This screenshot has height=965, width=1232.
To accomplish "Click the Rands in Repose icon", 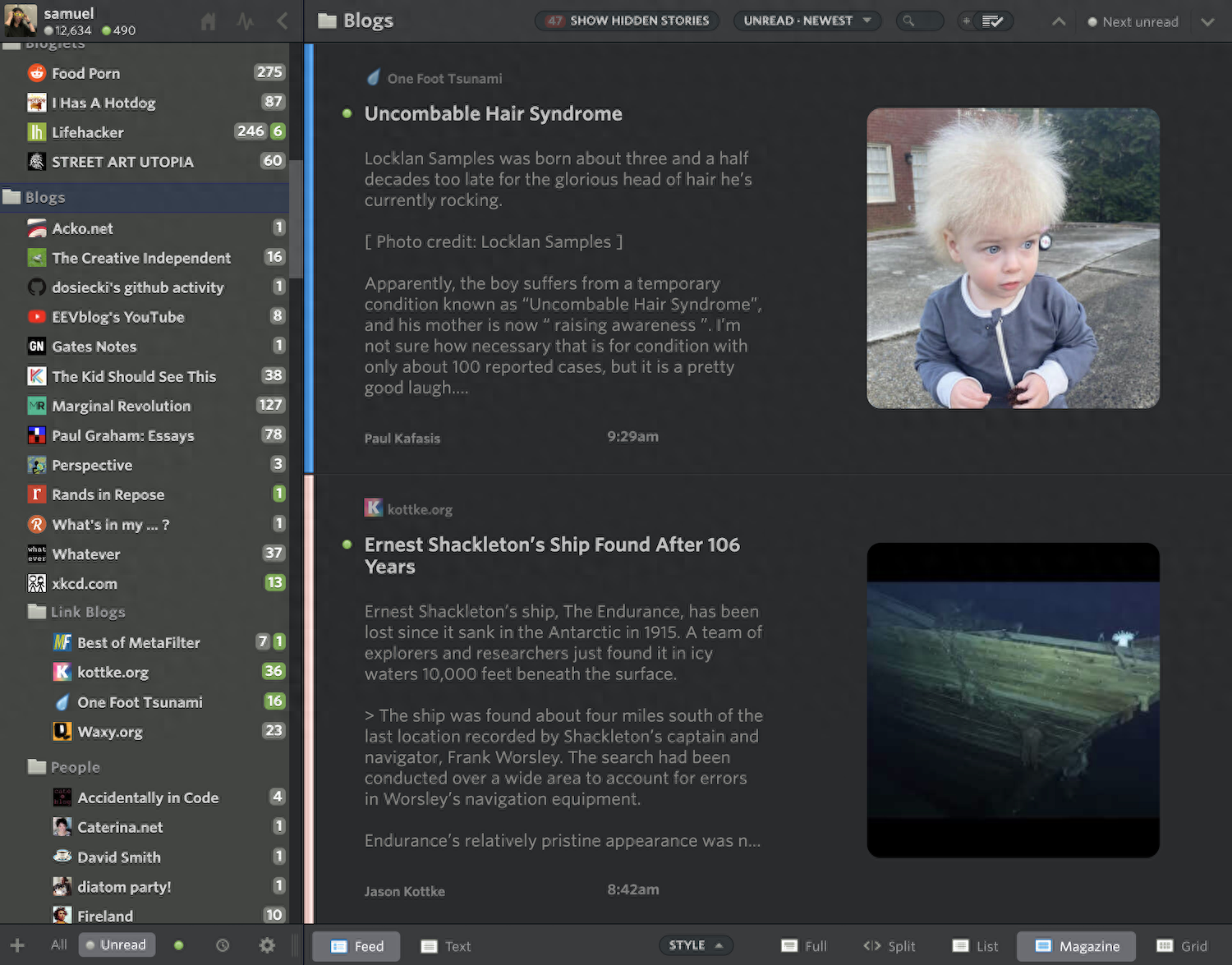I will 37,494.
